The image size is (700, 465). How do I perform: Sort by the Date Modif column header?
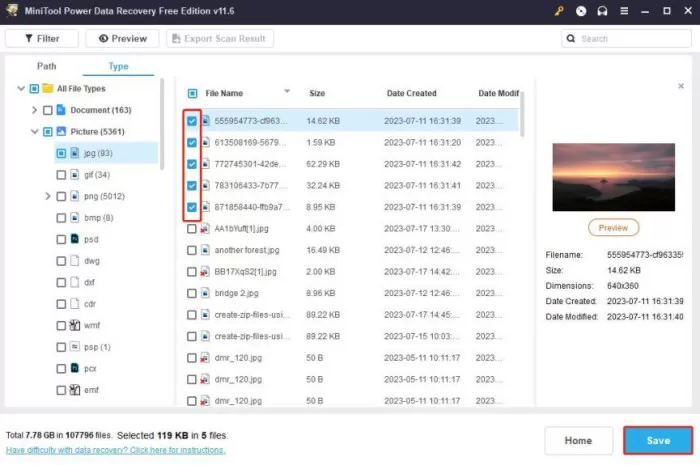click(x=498, y=93)
